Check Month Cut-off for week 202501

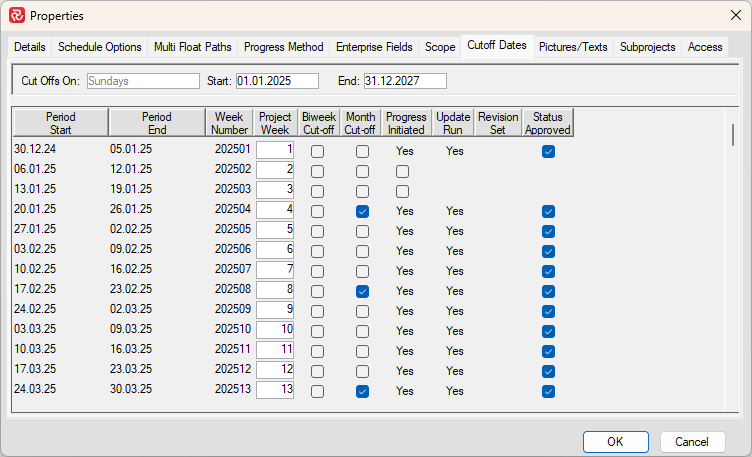coord(362,151)
